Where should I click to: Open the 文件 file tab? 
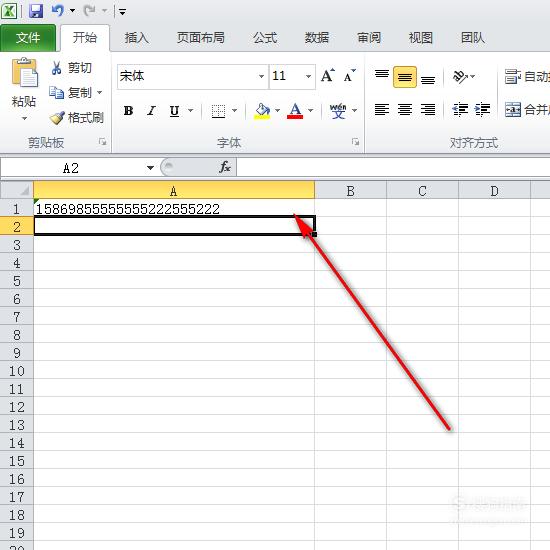pyautogui.click(x=28, y=38)
